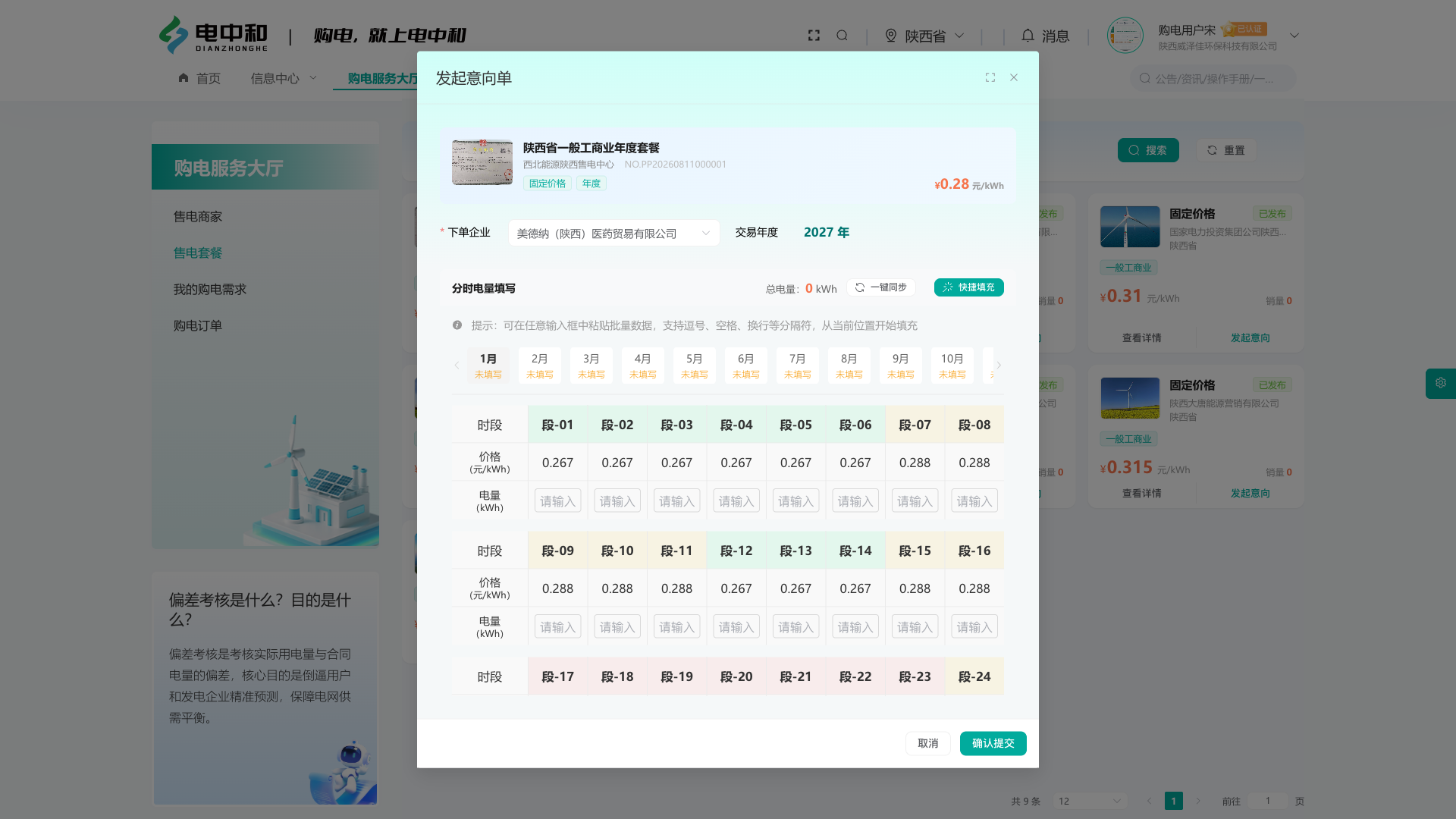Open the 消息 notification bell
1456x819 pixels.
coord(1045,36)
